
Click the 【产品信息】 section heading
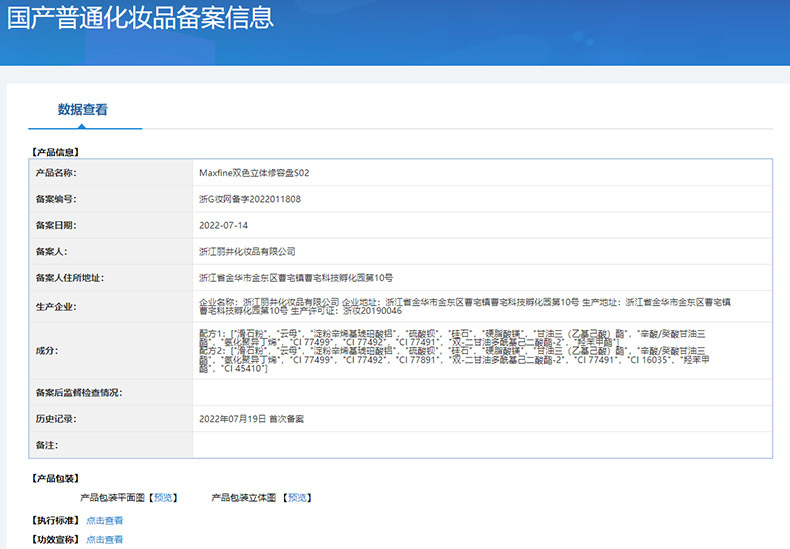coord(55,152)
